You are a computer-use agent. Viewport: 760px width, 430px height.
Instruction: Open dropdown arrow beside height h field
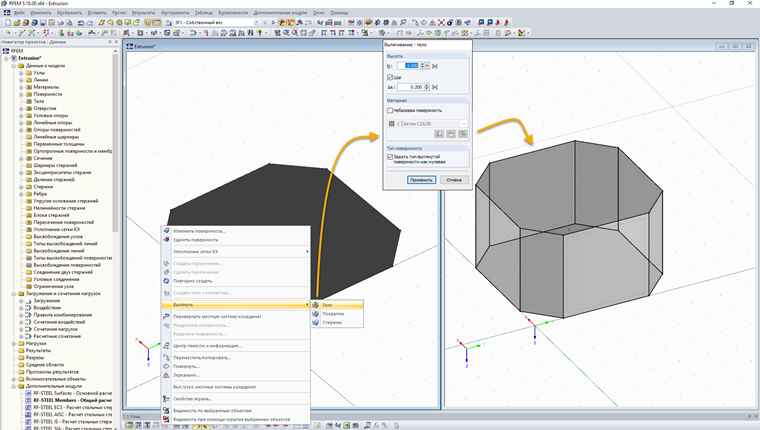pos(427,65)
